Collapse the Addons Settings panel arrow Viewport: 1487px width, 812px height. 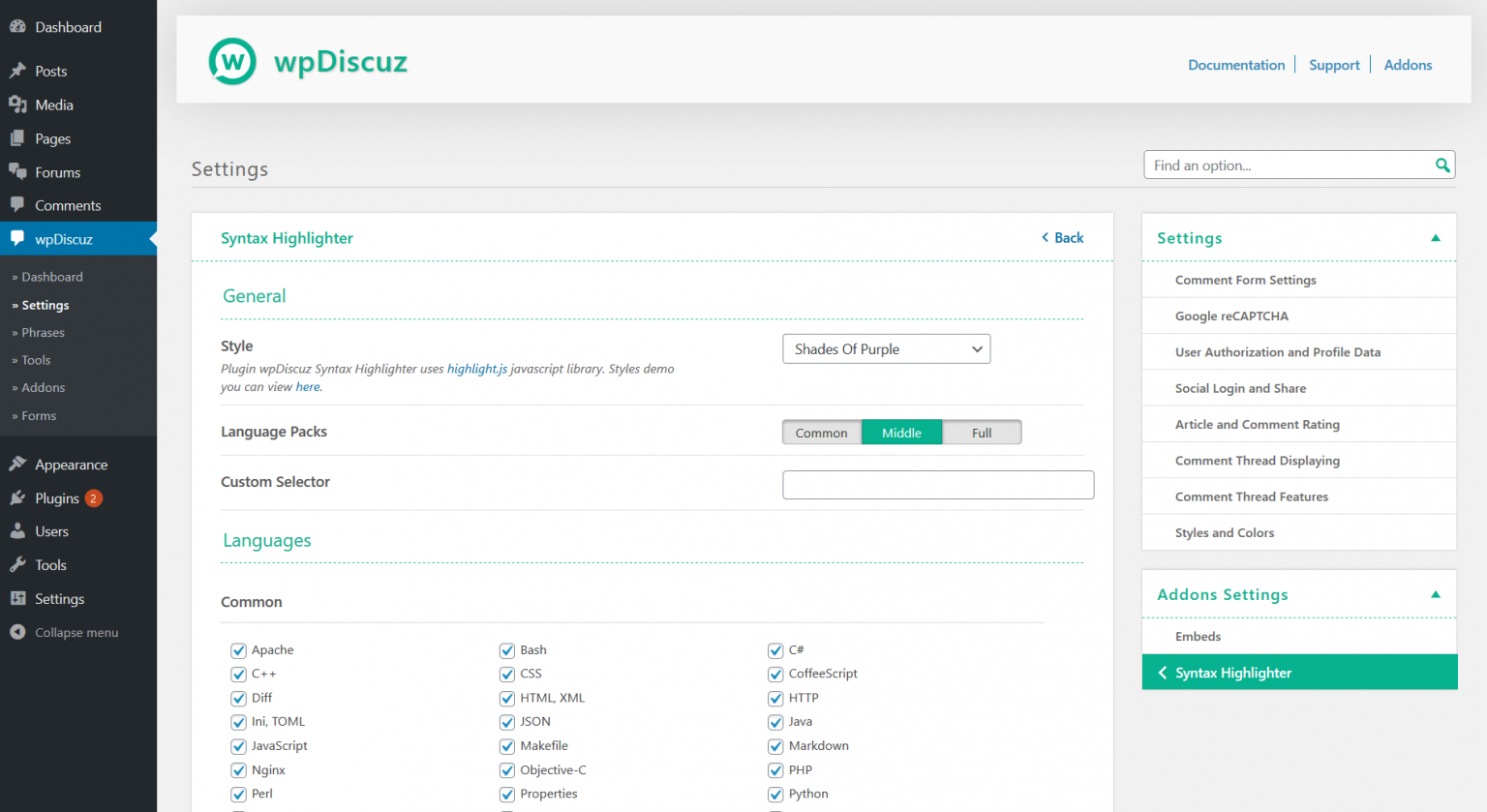click(1436, 594)
